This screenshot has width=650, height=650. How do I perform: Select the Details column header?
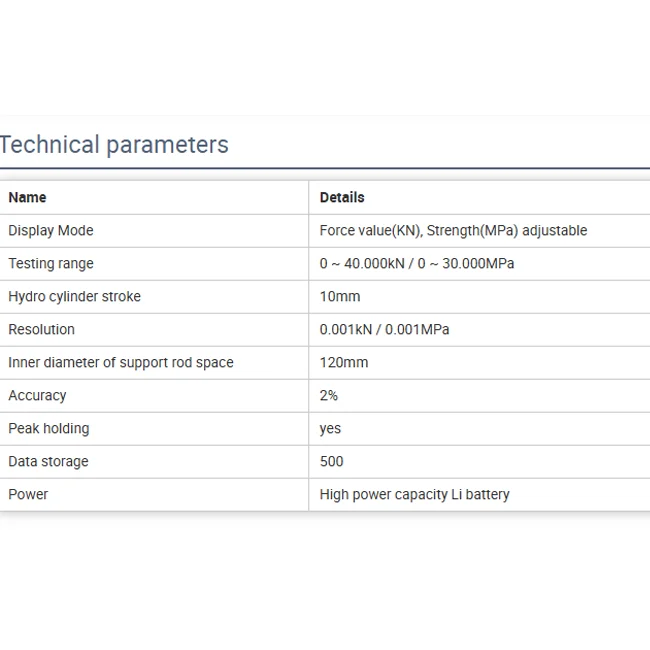[x=342, y=197]
